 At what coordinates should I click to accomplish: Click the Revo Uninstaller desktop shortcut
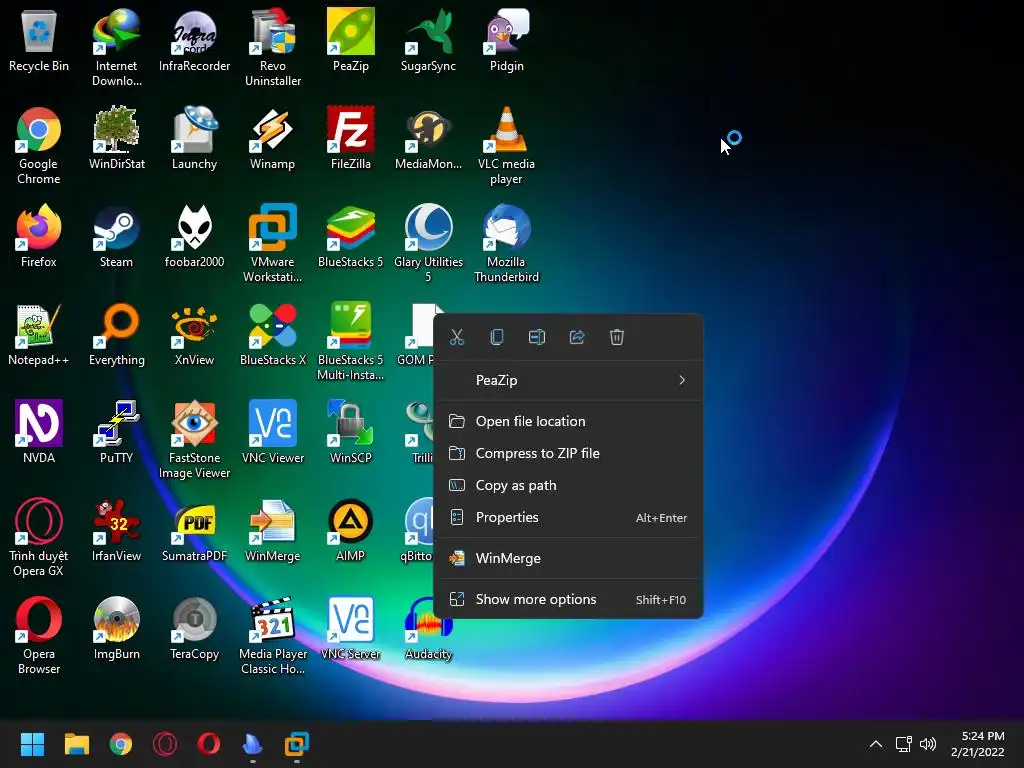tap(272, 48)
